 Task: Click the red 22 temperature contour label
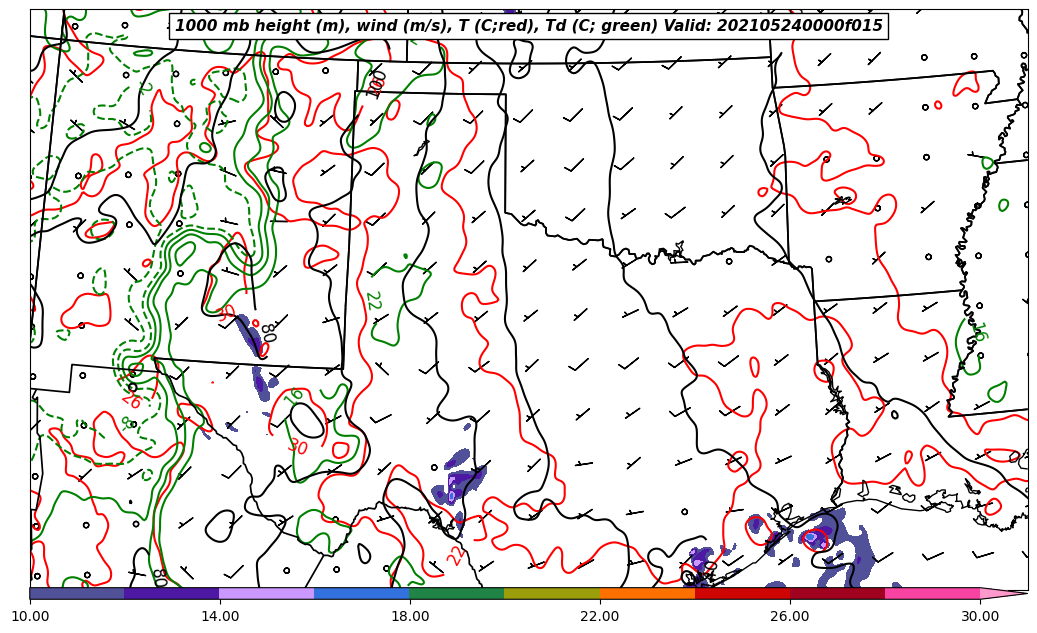(x=456, y=554)
